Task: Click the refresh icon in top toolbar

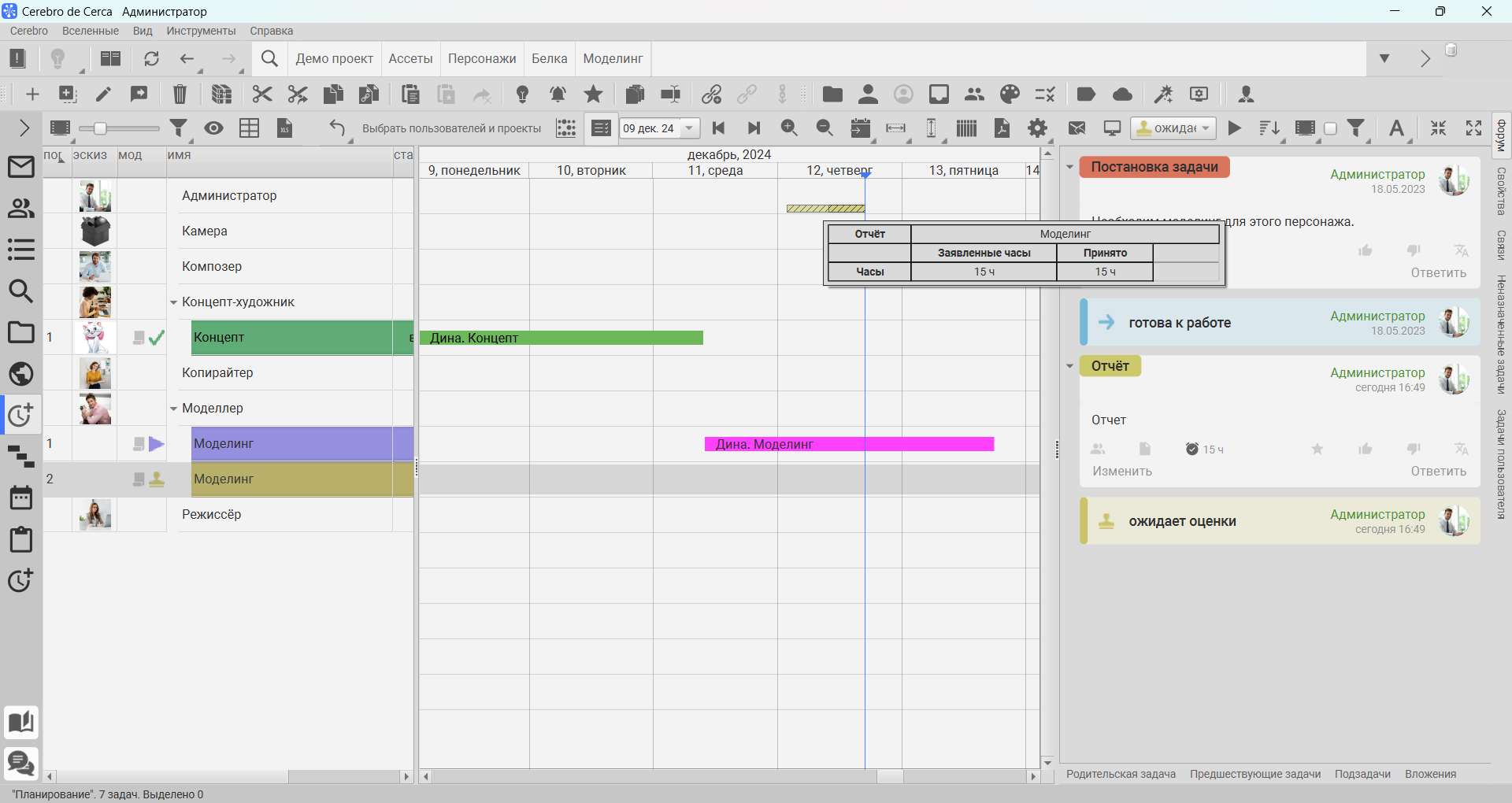Action: click(151, 59)
